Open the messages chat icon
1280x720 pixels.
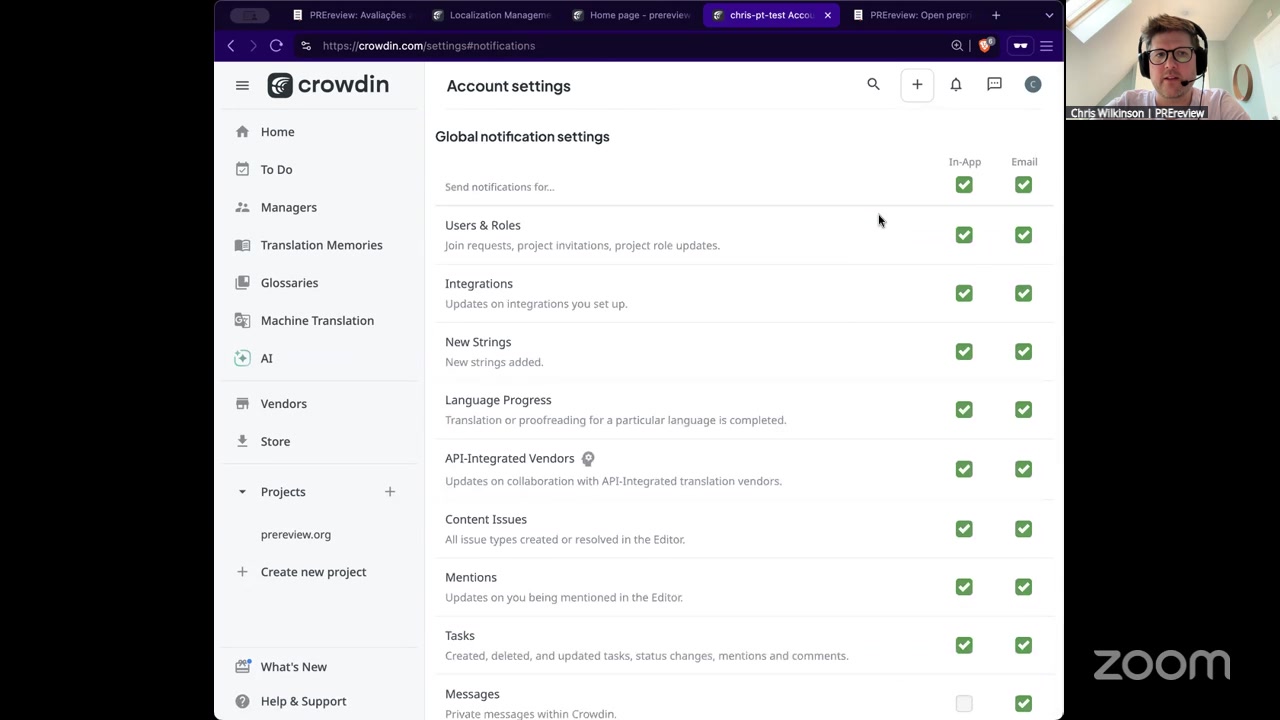pyautogui.click(x=994, y=85)
